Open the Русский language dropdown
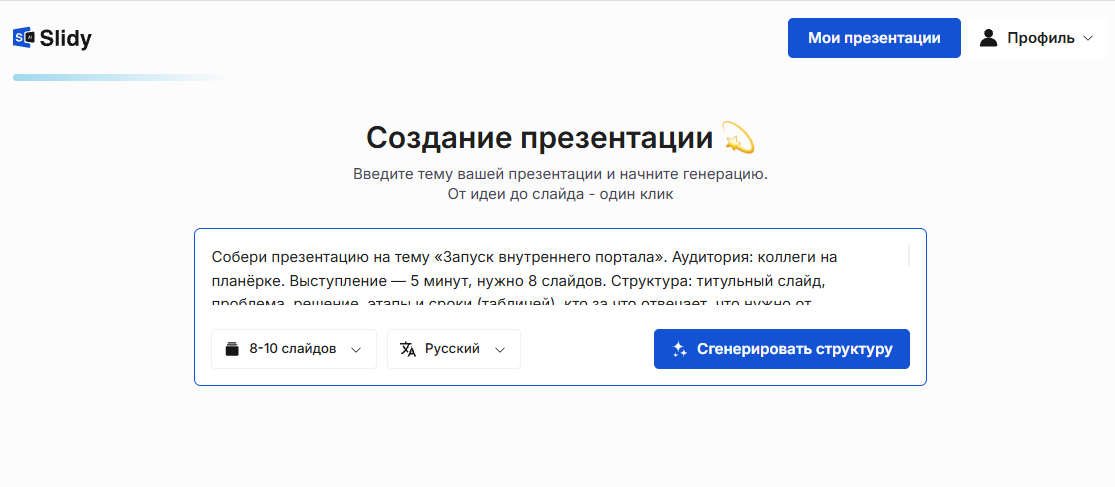 click(454, 349)
